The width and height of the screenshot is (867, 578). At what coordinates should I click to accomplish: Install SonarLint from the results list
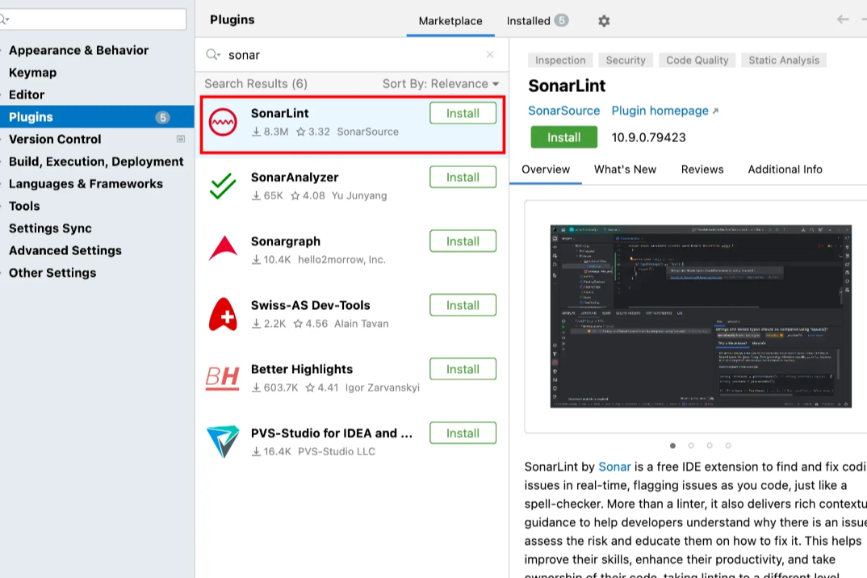[463, 113]
